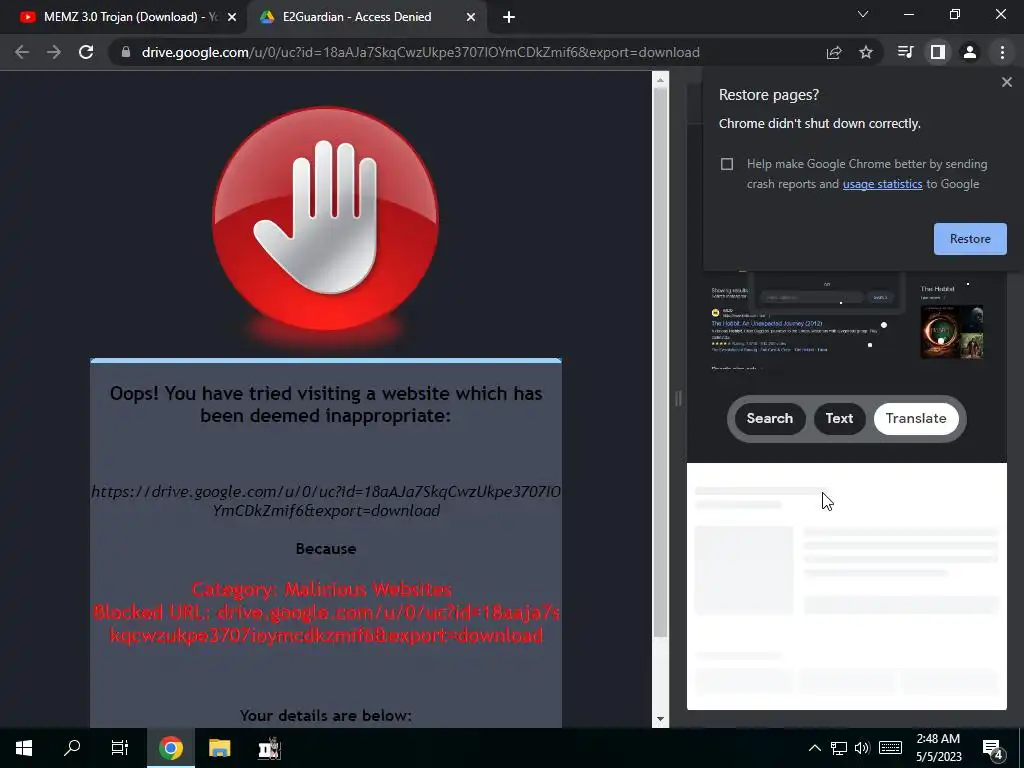Screen dimensions: 1024x768
Task: Click the side panel resize handle
Action: [x=678, y=398]
